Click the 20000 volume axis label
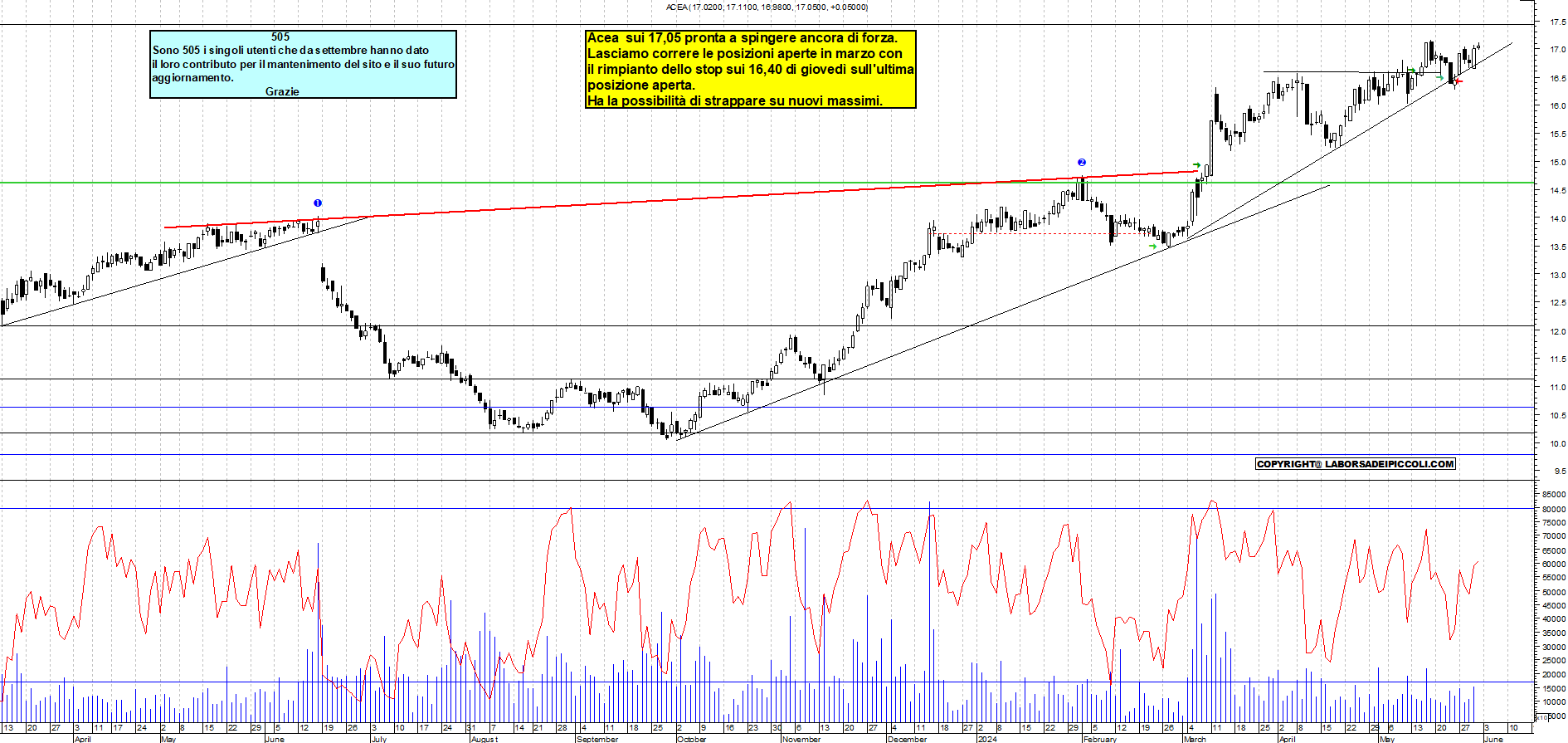 coord(1554,675)
